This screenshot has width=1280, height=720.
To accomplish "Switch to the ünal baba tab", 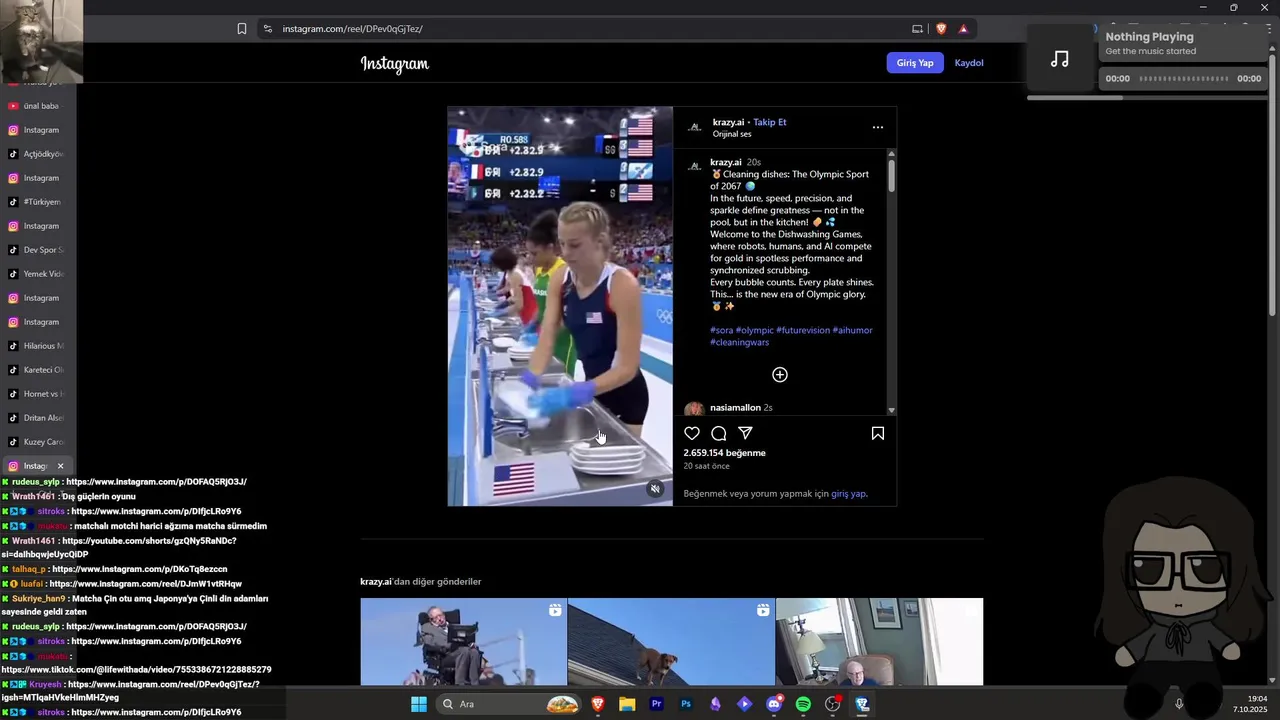I will pyautogui.click(x=36, y=106).
